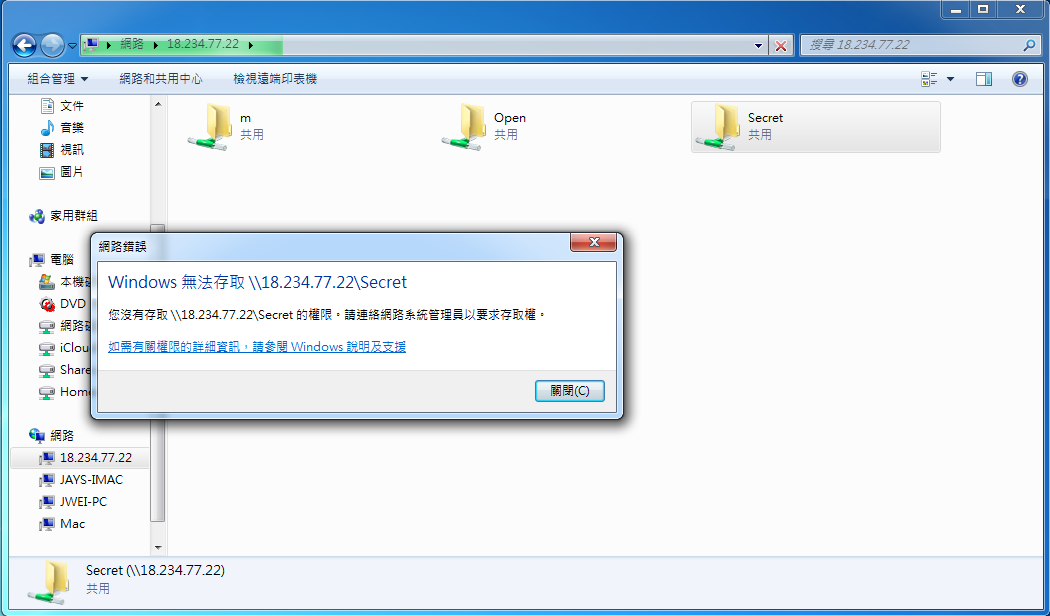
Task: Click the navigation pane scrollbar down arrow
Action: point(158,548)
